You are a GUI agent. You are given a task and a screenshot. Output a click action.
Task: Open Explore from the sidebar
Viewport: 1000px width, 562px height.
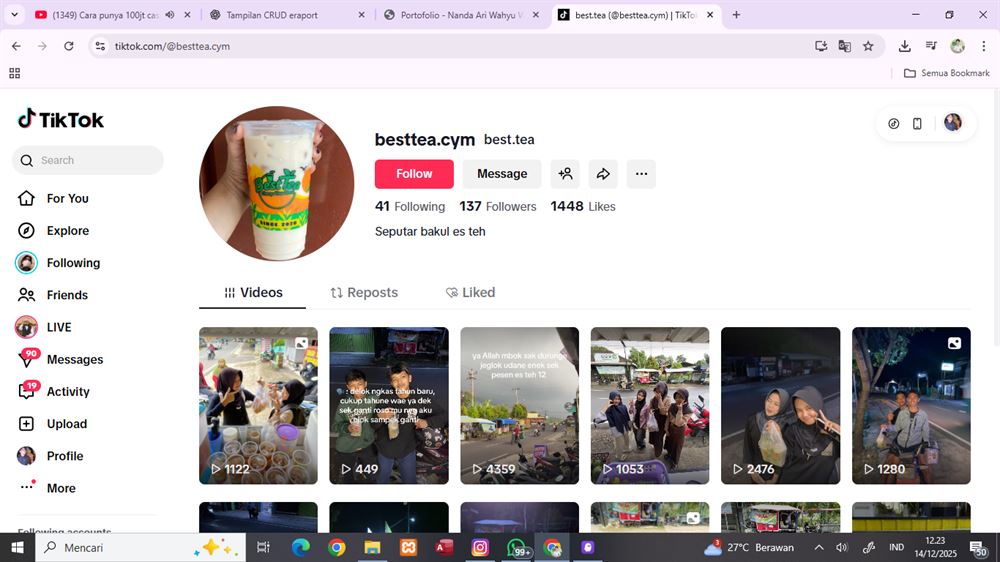67,231
